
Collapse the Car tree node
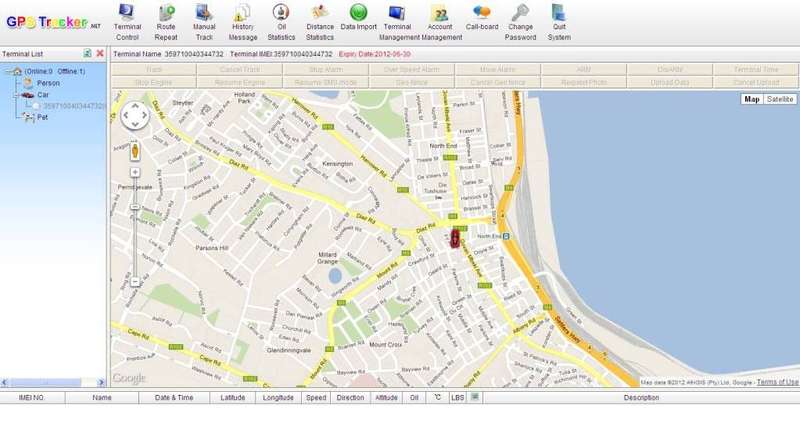(17, 95)
